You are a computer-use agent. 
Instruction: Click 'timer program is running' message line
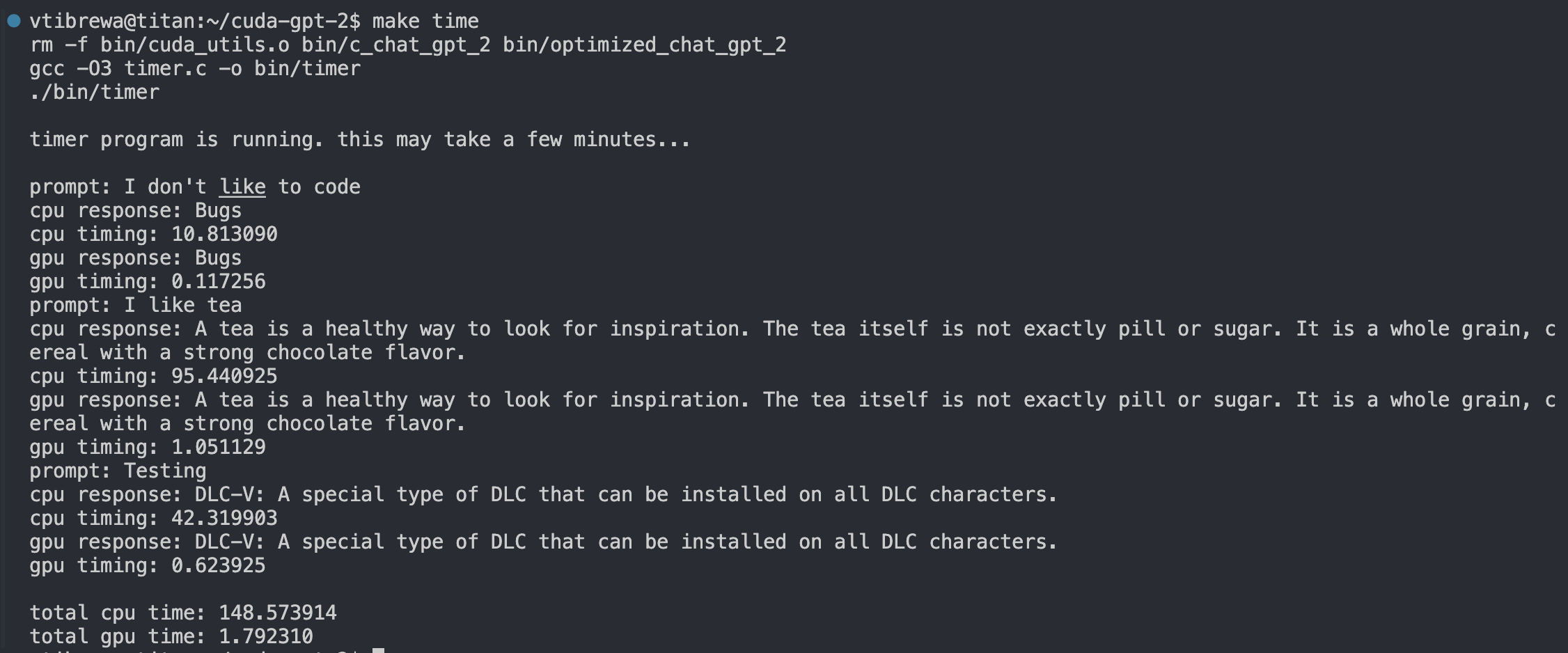(x=360, y=139)
